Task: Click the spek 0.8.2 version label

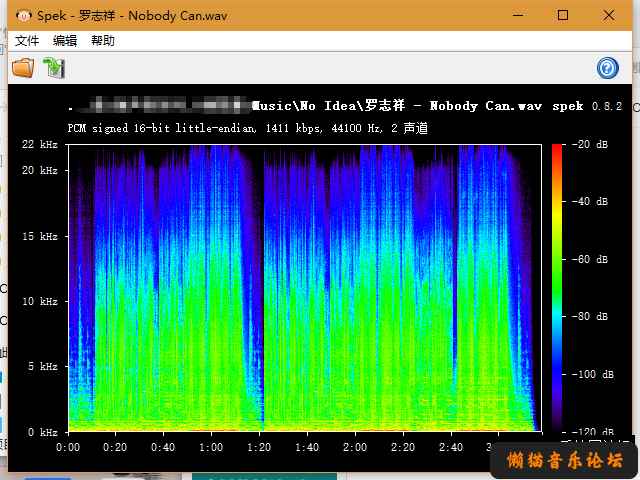Action: [587, 106]
